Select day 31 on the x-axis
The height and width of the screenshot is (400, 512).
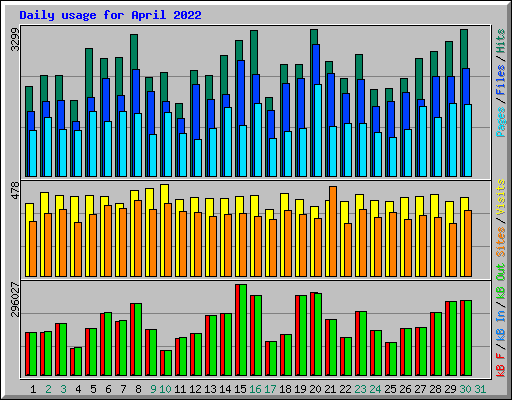[x=480, y=389]
